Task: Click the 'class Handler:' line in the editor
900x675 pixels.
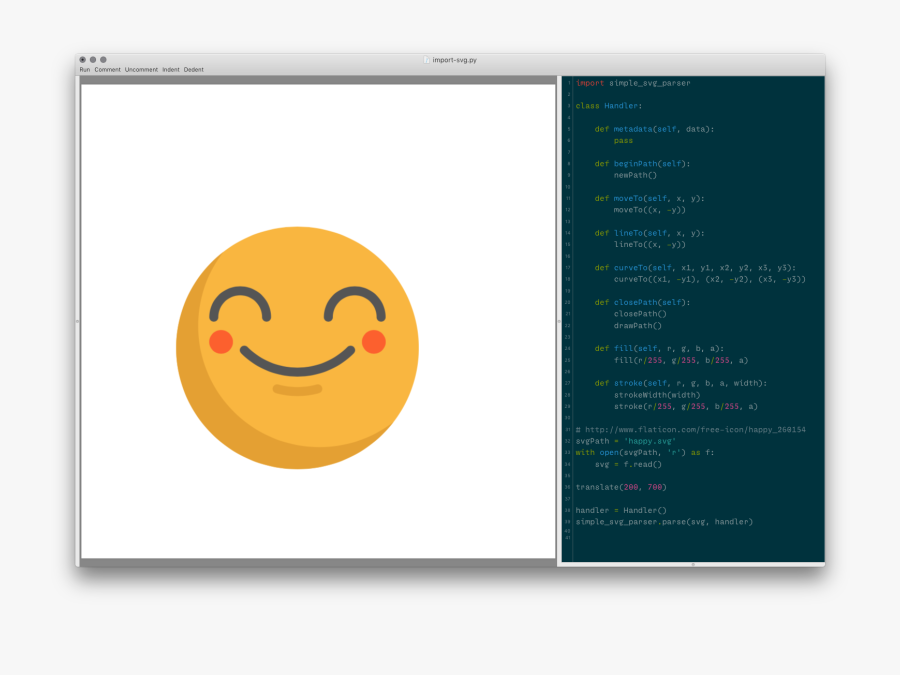Action: tap(609, 106)
